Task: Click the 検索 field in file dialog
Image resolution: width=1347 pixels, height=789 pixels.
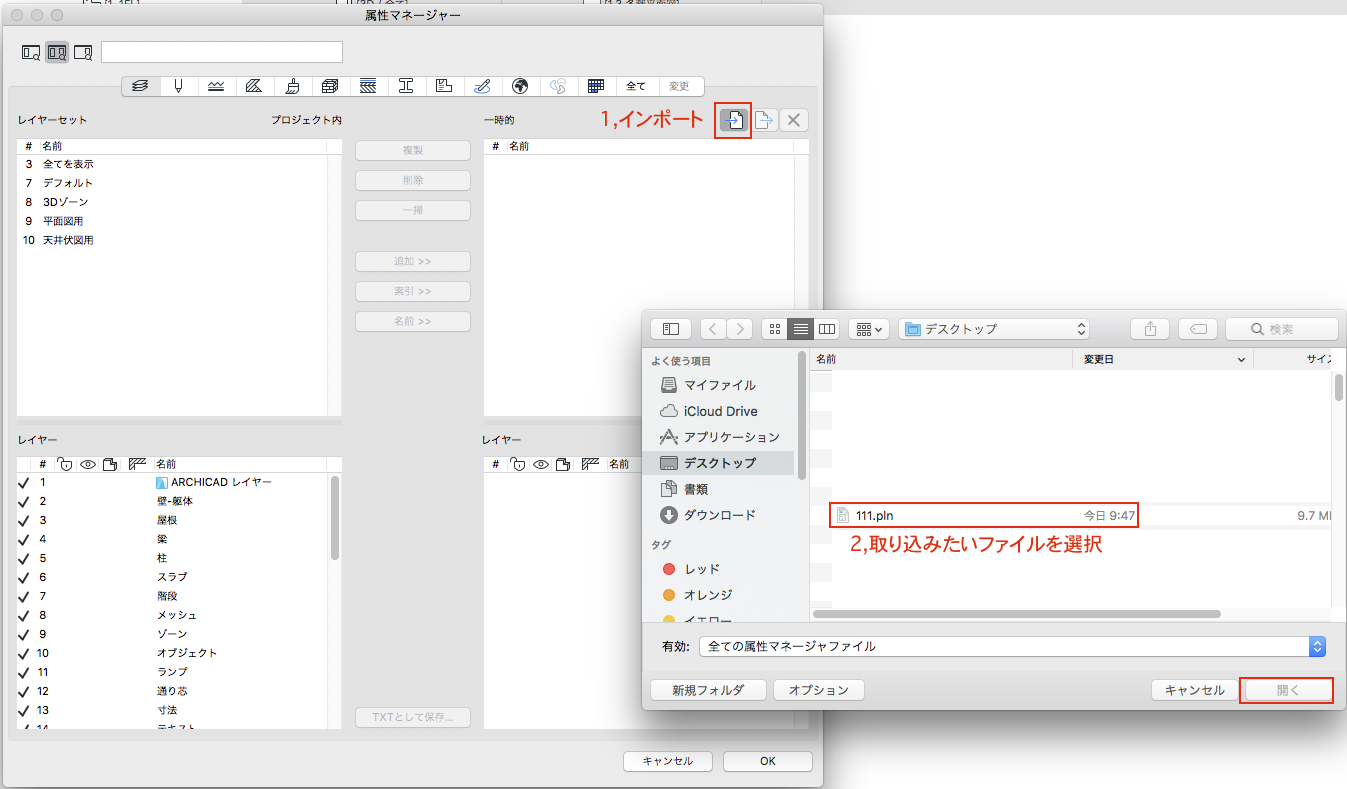Action: point(1281,329)
